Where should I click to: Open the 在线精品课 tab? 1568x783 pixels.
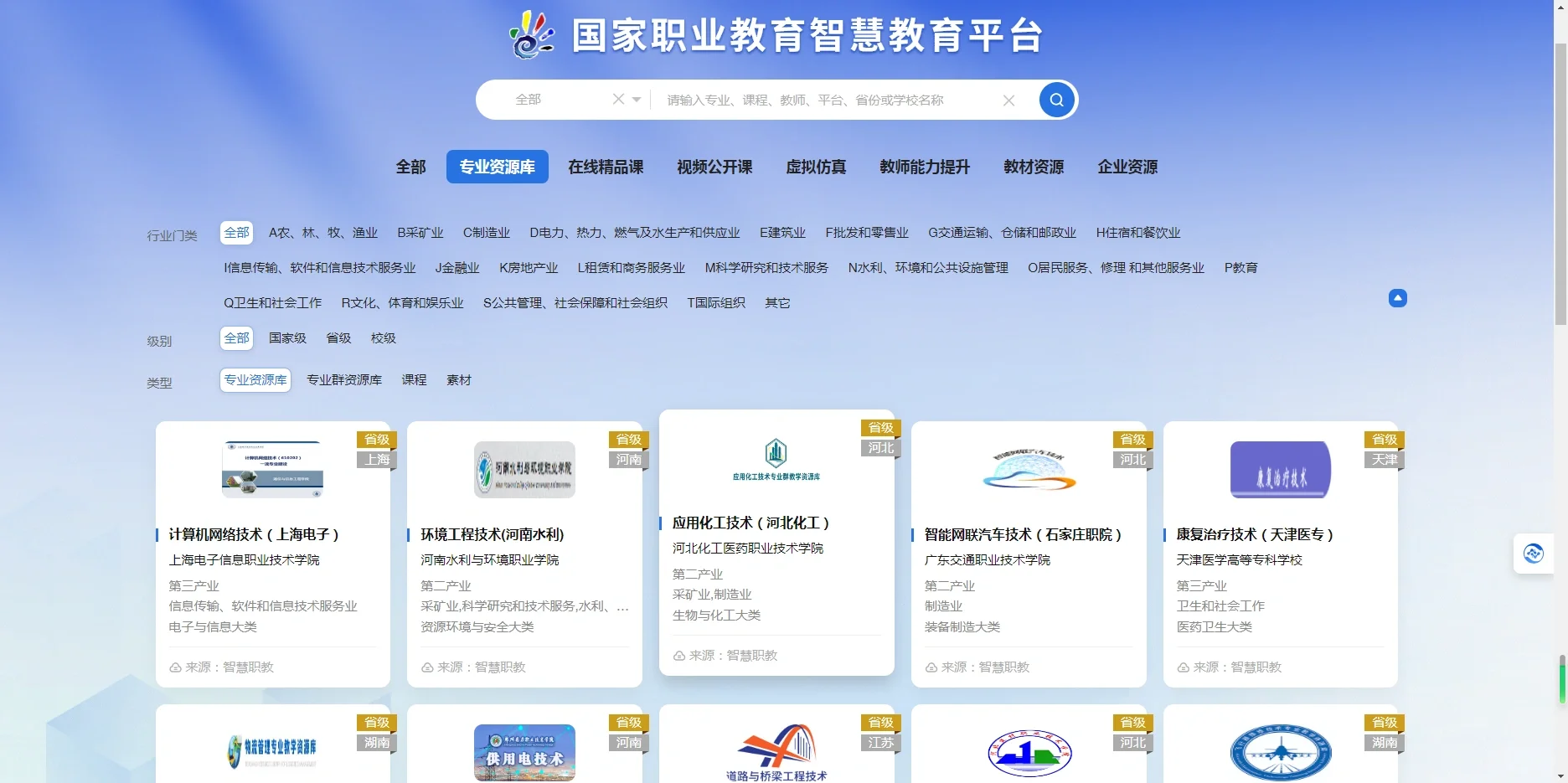[x=606, y=167]
